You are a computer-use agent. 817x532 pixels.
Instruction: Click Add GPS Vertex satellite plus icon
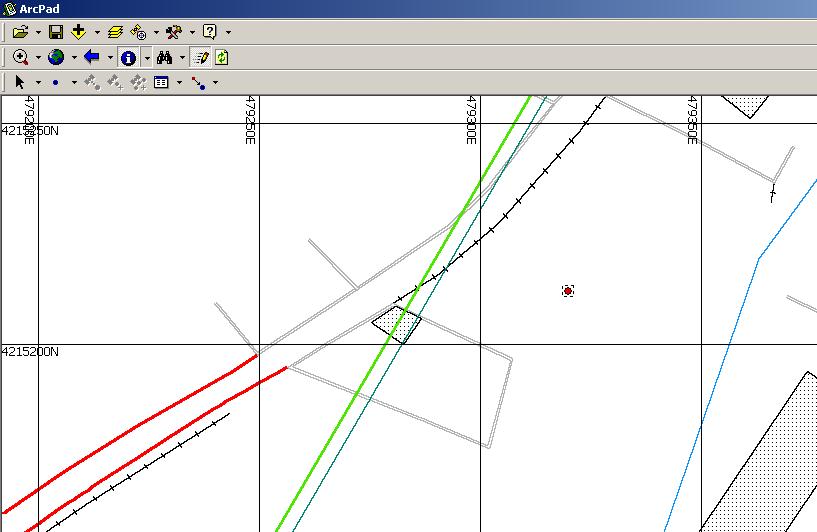pyautogui.click(x=115, y=82)
